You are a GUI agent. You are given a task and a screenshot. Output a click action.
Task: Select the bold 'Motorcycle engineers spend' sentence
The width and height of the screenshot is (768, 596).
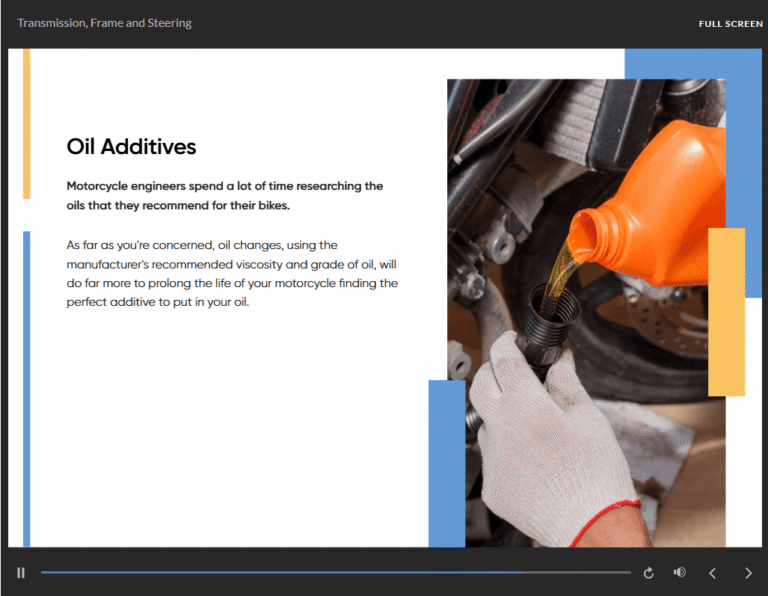pos(225,195)
